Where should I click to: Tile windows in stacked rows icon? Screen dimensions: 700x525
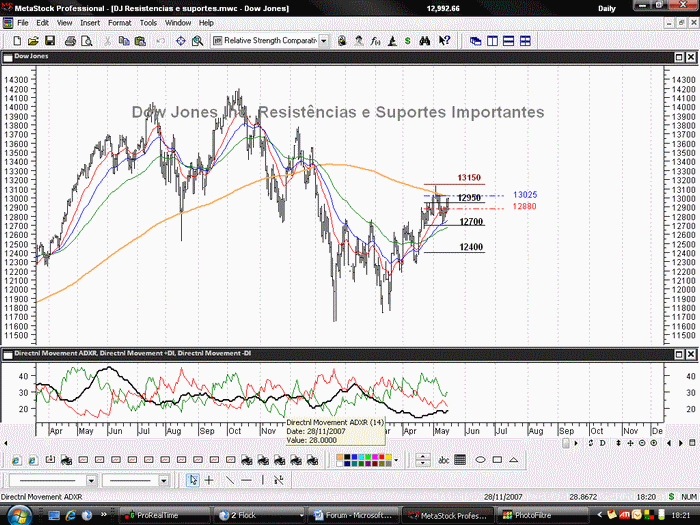click(508, 41)
